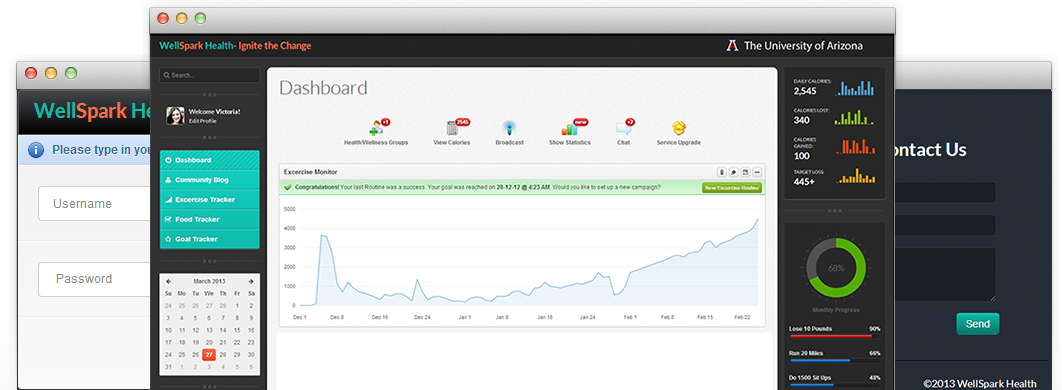
Task: Click the first input field in Contact Us window
Action: click(945, 192)
